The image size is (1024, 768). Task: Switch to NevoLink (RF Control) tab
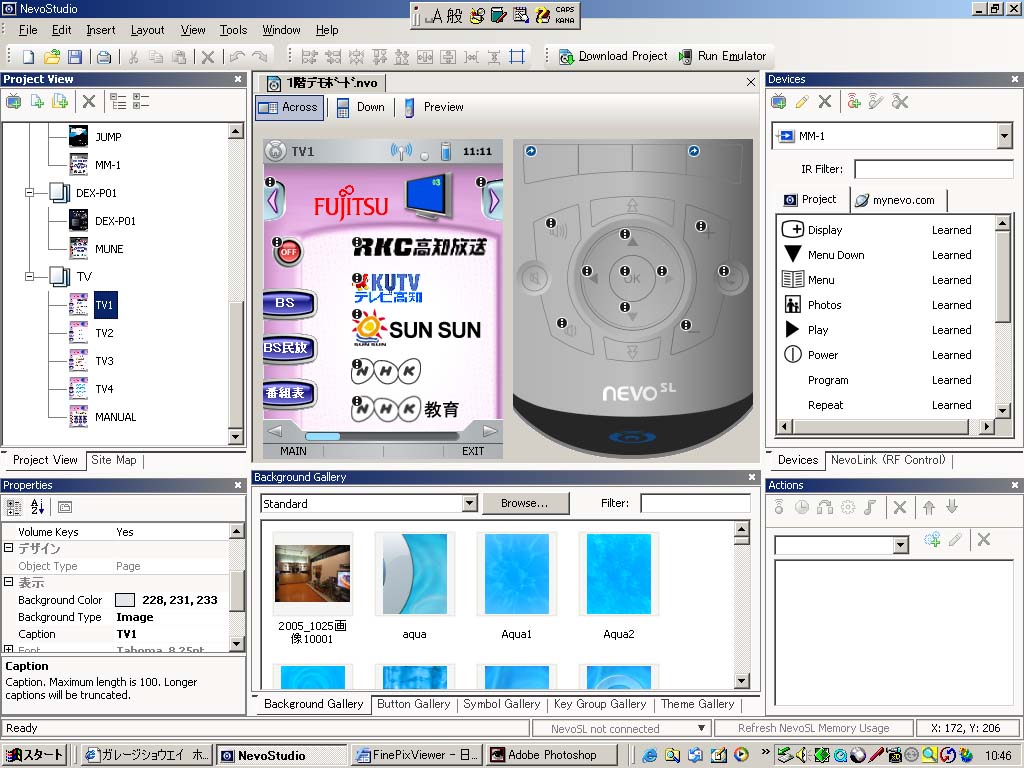point(888,460)
